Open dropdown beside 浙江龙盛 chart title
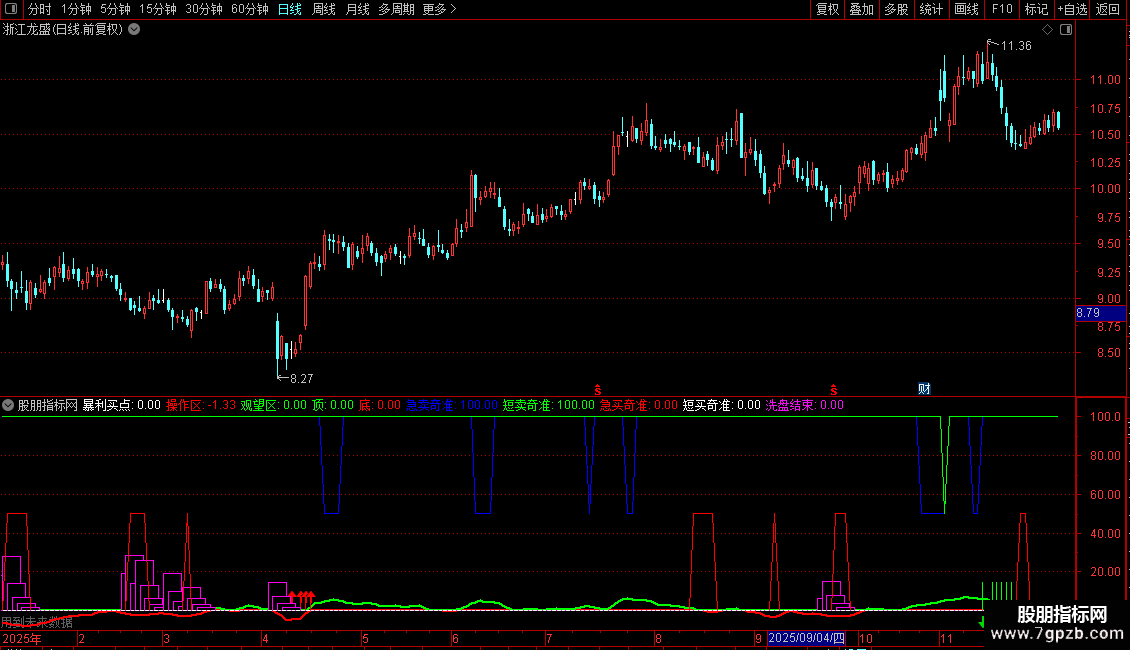Image resolution: width=1130 pixels, height=650 pixels. 134,30
